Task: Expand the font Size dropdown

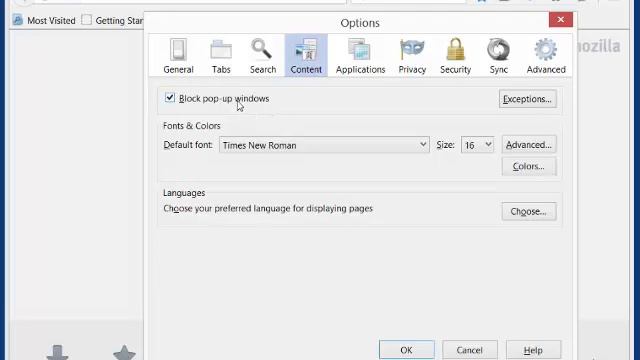Action: 477,145
